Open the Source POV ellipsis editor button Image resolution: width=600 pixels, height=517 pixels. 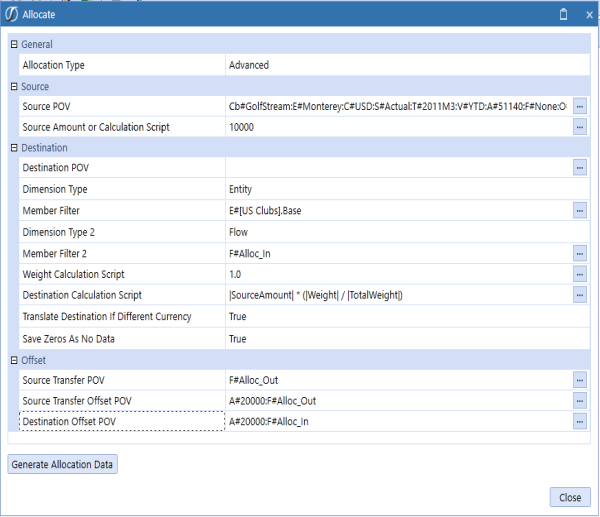click(x=579, y=106)
